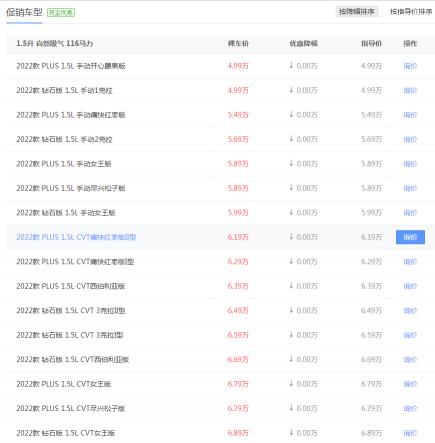
Task: Click the 1.5升 自然吸气 116马力 group heading
Action: tap(55, 43)
